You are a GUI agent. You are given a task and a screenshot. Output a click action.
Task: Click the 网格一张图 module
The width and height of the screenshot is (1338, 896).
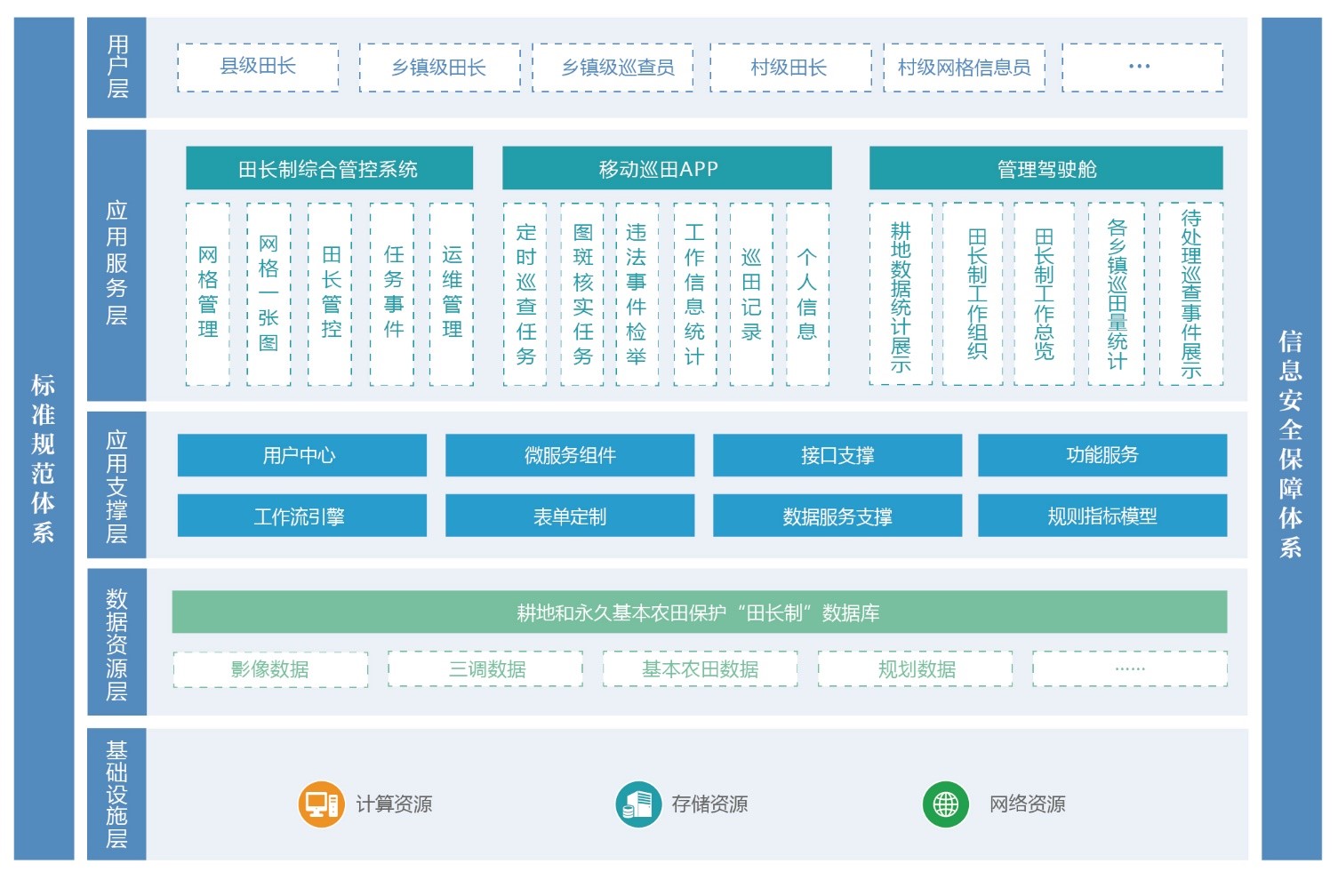(x=268, y=294)
